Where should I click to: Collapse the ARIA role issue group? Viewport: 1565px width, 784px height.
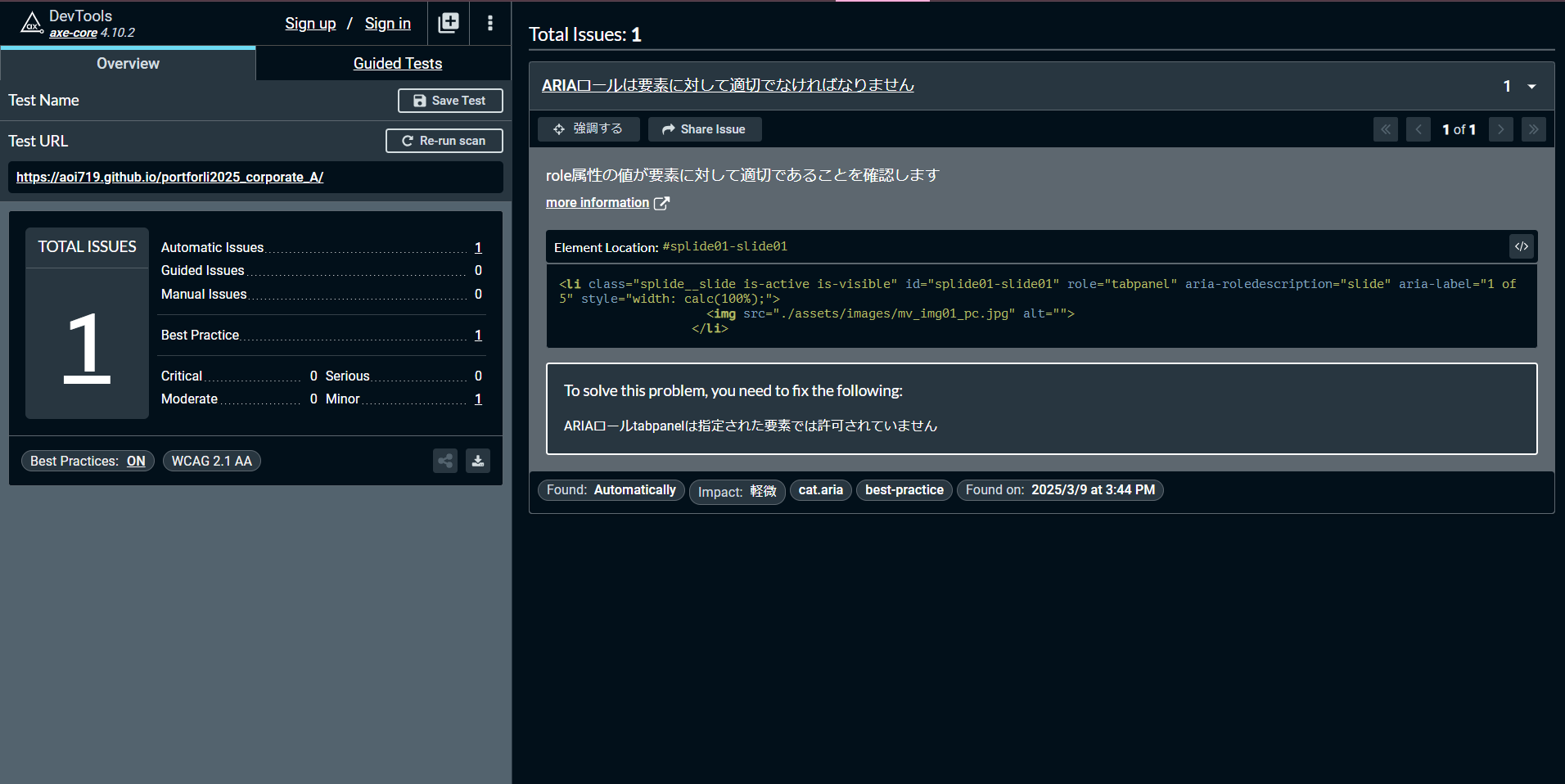[1531, 86]
